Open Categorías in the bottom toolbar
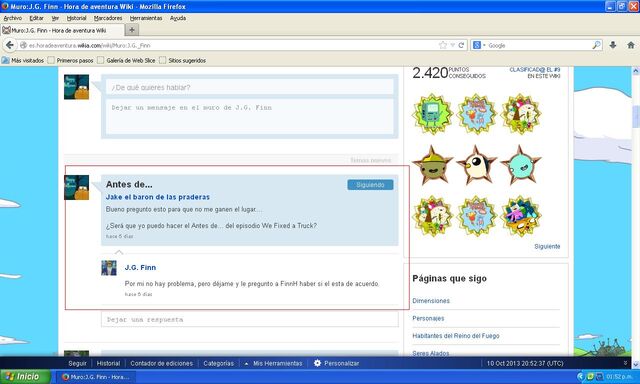The width and height of the screenshot is (640, 384). (218, 363)
